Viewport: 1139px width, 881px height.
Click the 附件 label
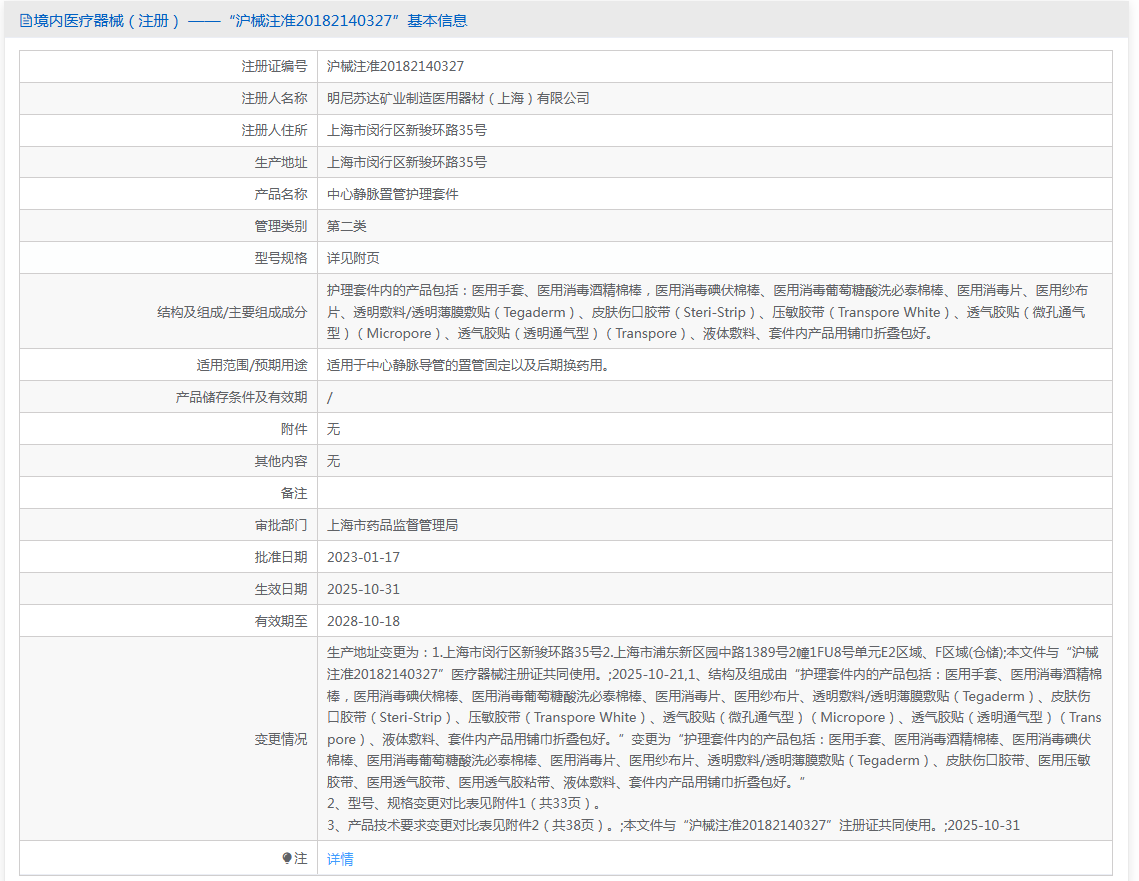point(294,429)
